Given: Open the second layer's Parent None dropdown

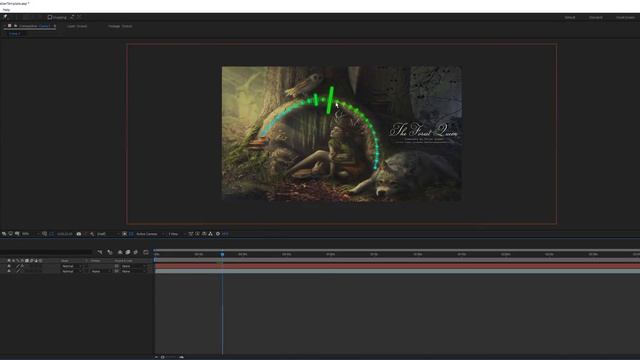Looking at the screenshot, I should (133, 271).
